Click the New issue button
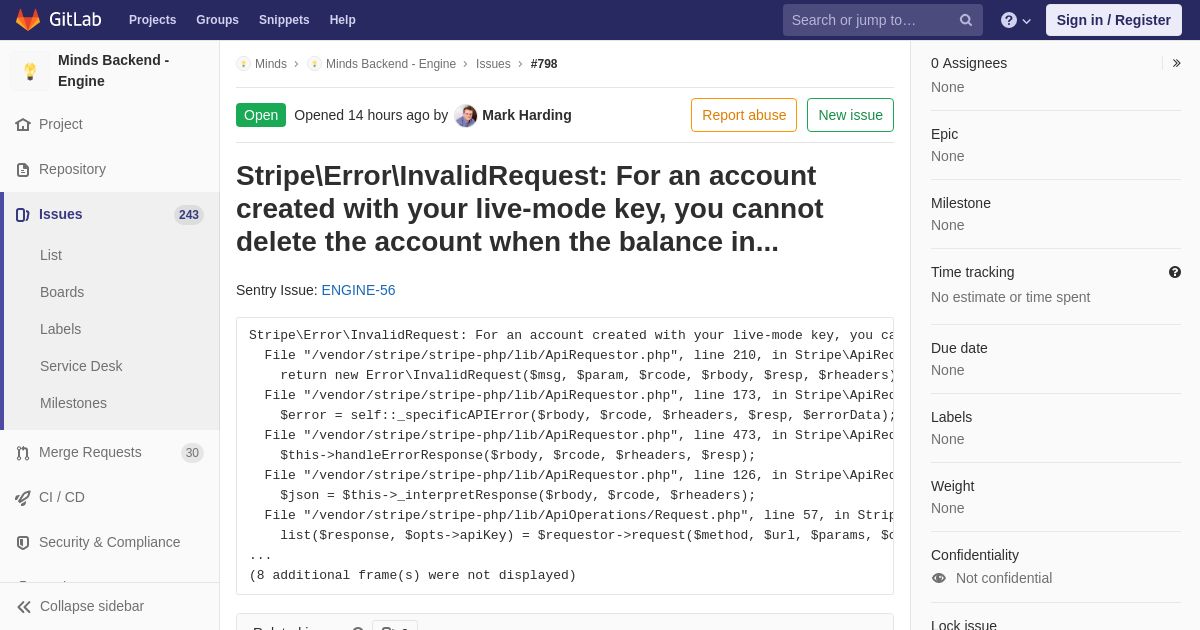 click(x=850, y=115)
